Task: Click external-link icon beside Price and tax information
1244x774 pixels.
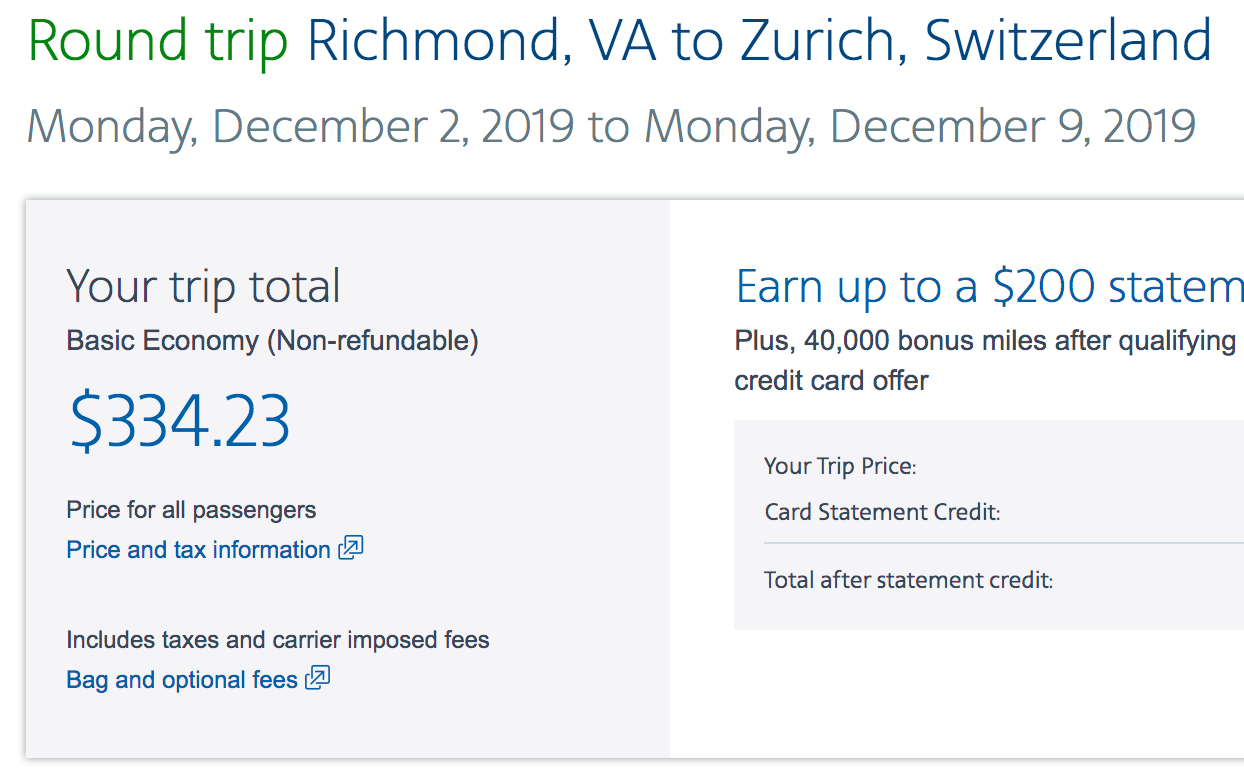Action: 351,548
